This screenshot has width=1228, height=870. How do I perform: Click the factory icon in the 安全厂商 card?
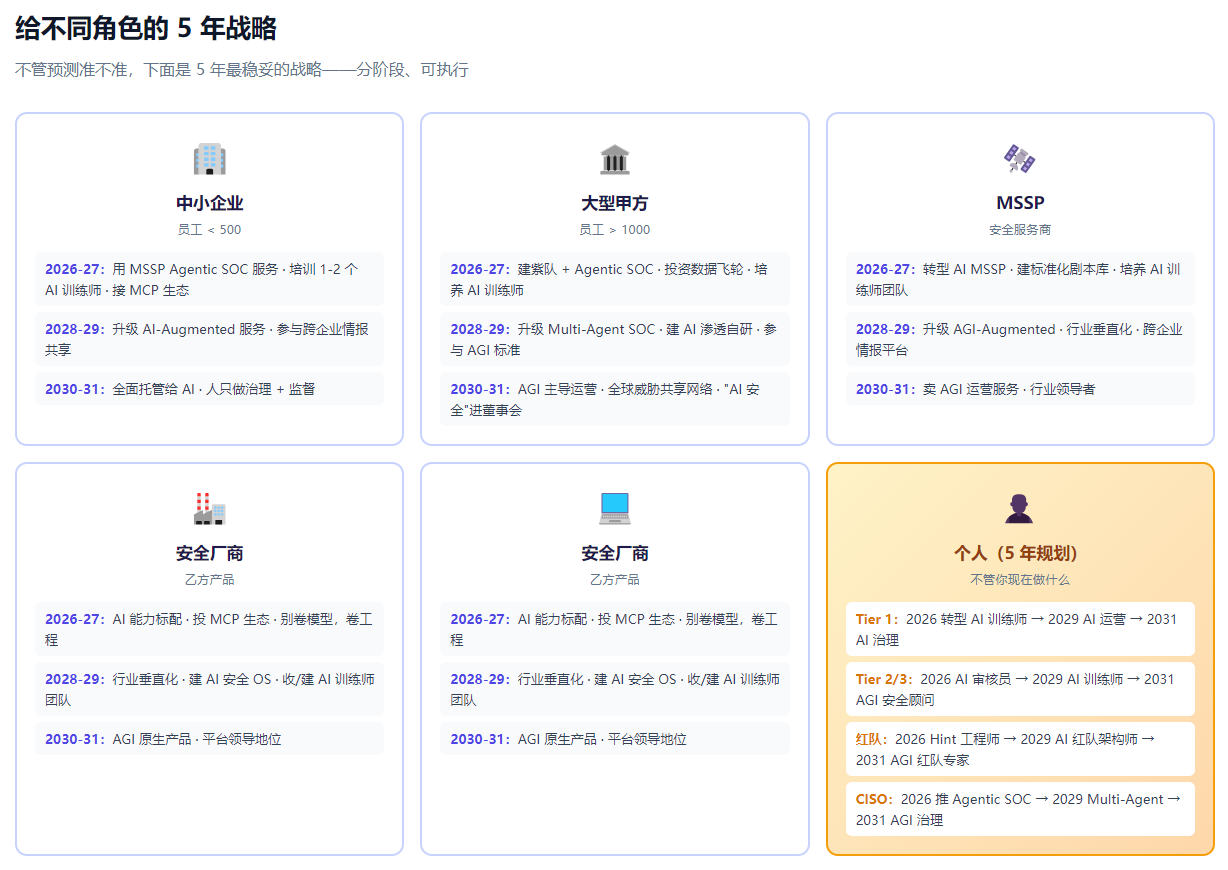(209, 509)
